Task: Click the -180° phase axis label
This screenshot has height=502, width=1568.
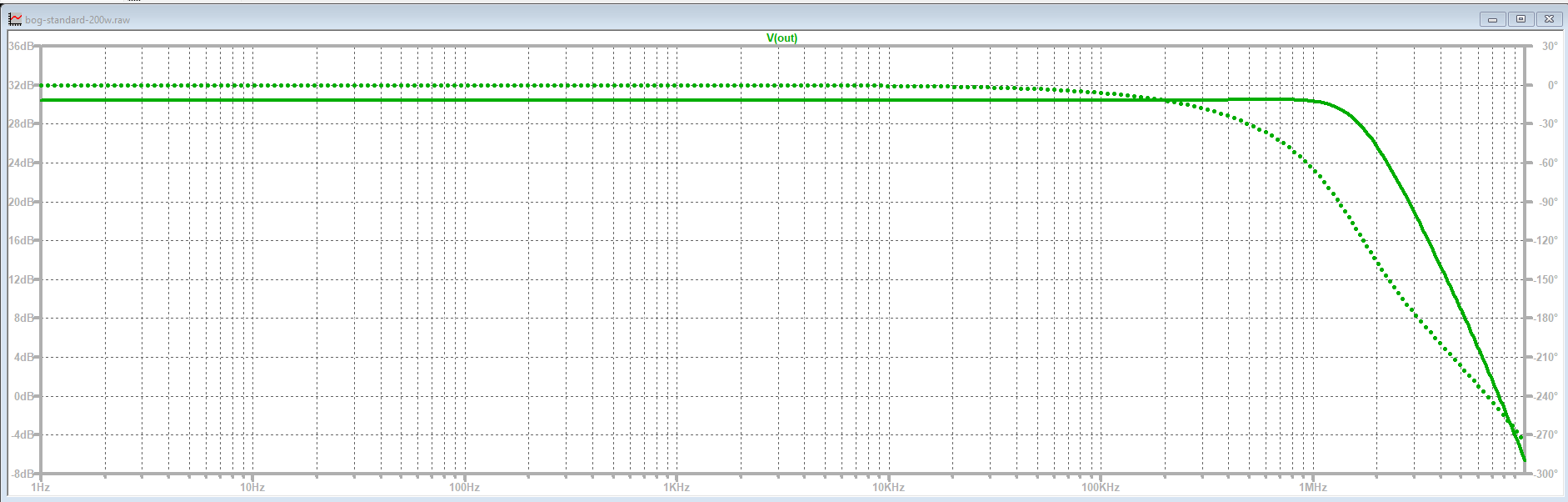Action: click(x=1546, y=318)
